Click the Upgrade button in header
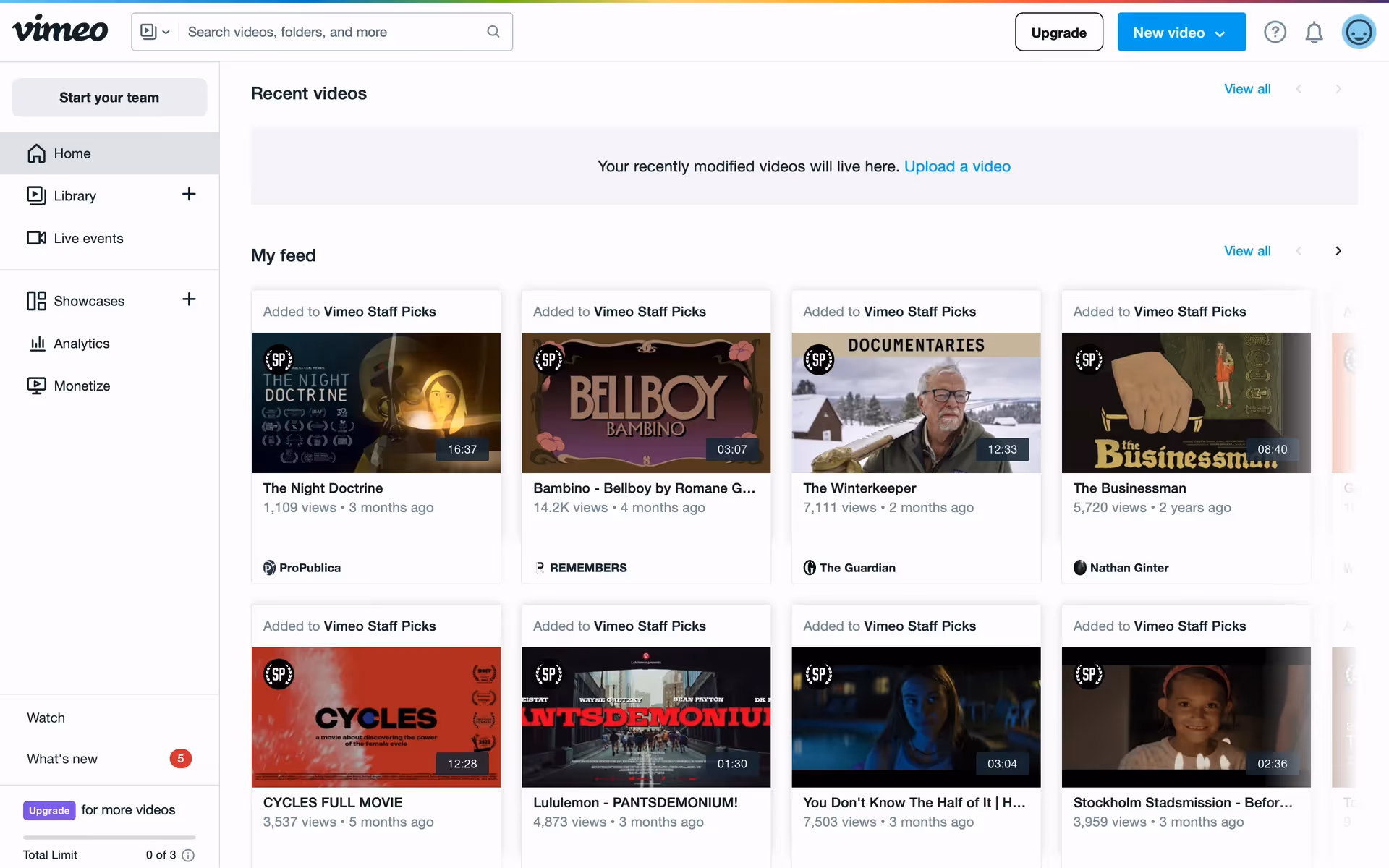The width and height of the screenshot is (1389, 868). (1058, 33)
